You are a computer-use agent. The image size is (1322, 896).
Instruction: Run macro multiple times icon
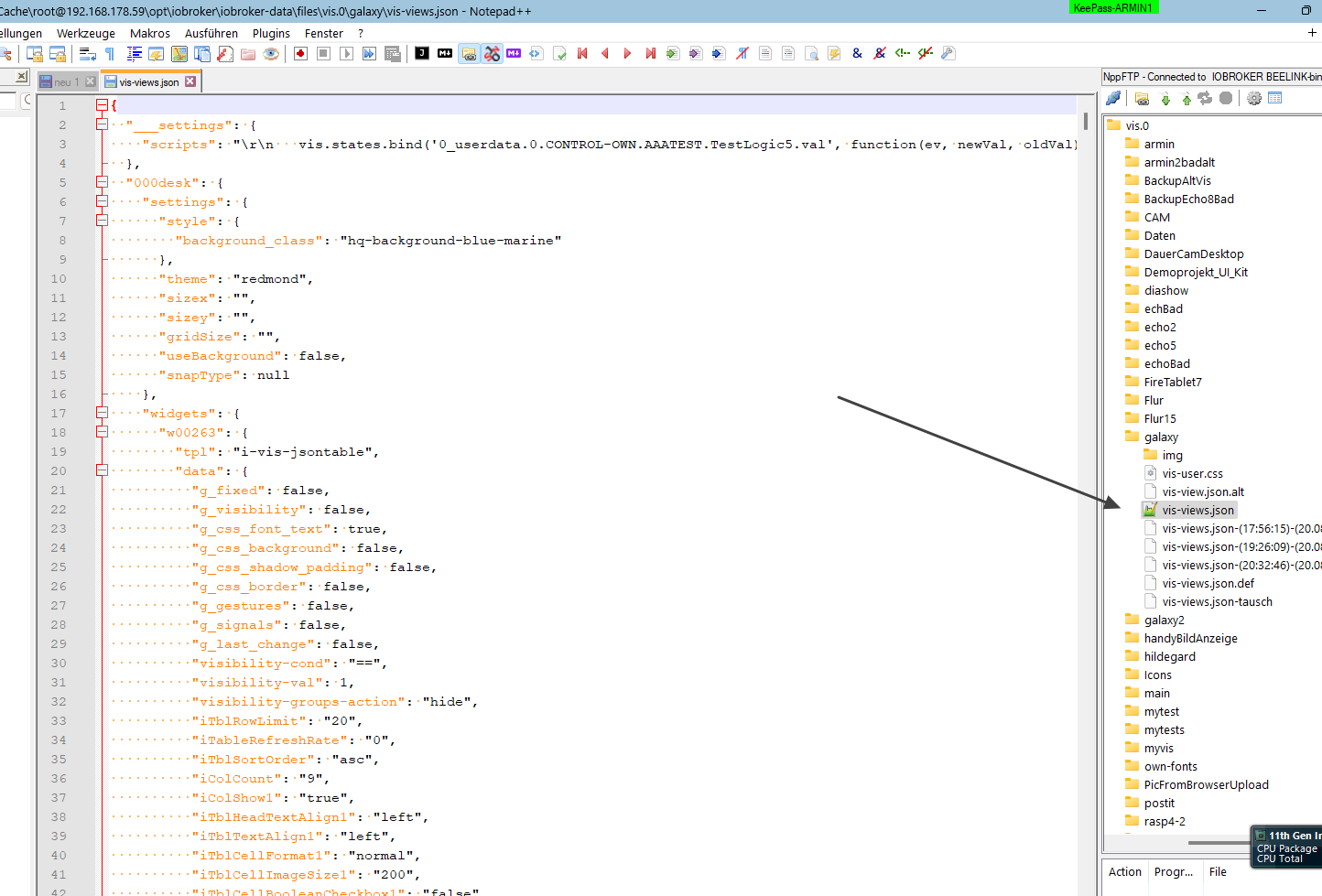point(369,54)
